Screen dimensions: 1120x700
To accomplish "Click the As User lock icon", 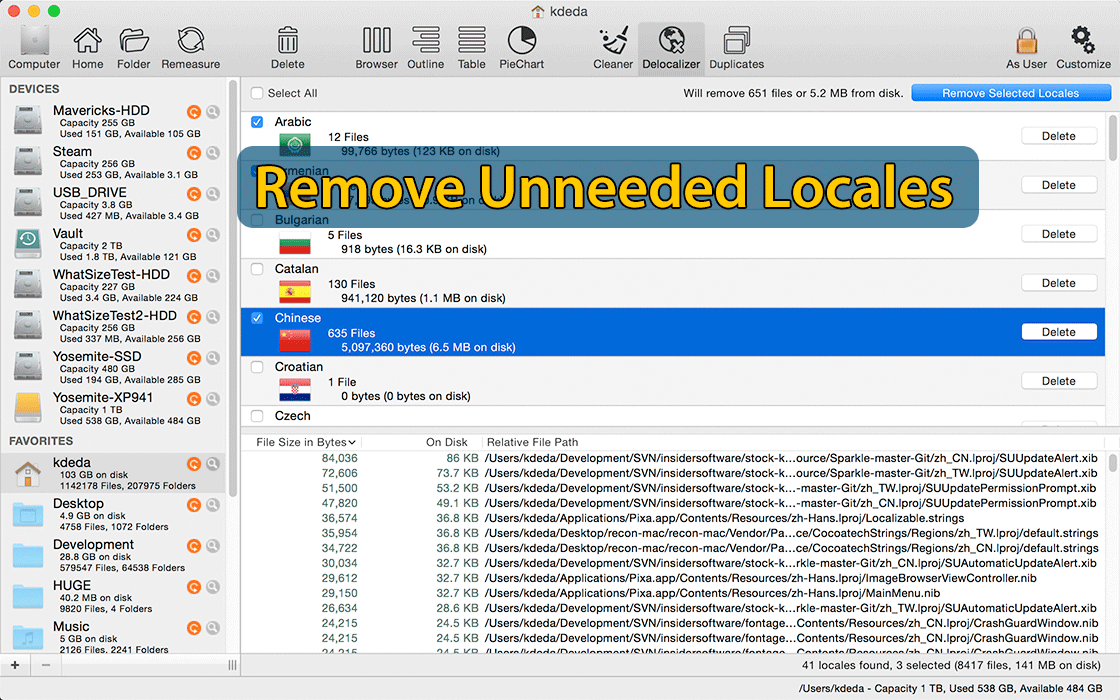I will coord(1027,42).
